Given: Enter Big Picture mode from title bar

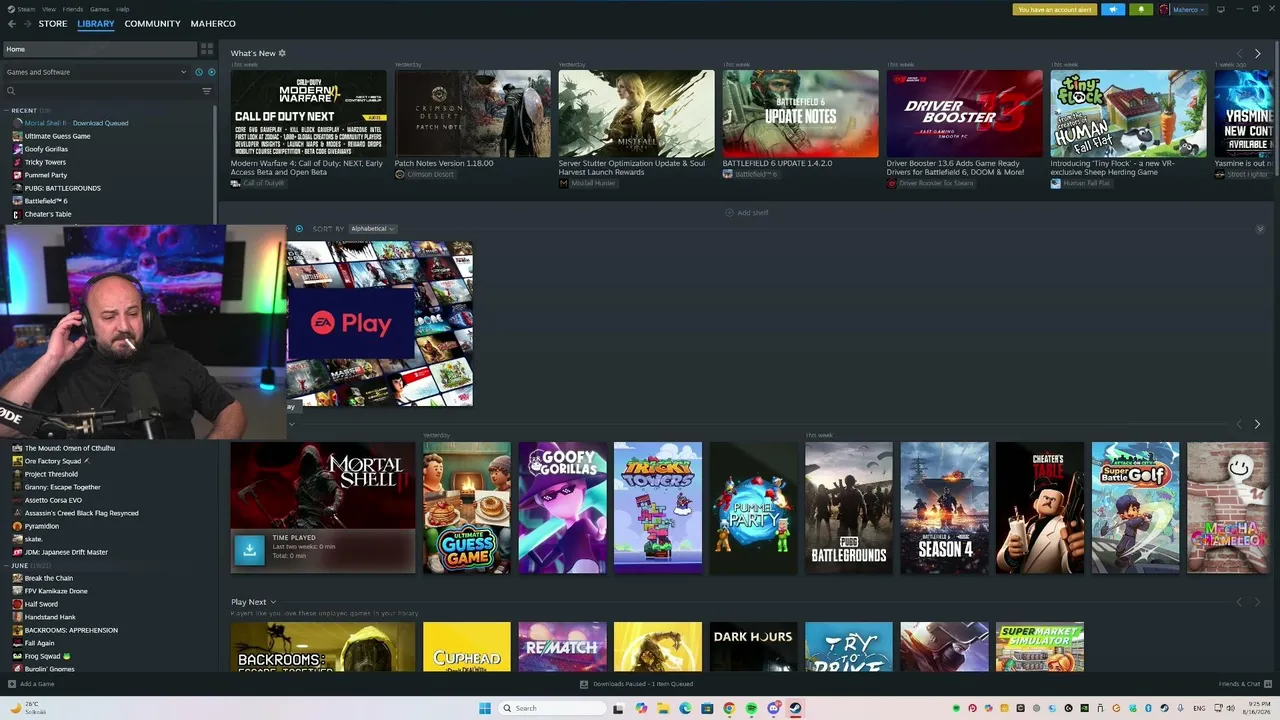Looking at the screenshot, I should 1219,10.
